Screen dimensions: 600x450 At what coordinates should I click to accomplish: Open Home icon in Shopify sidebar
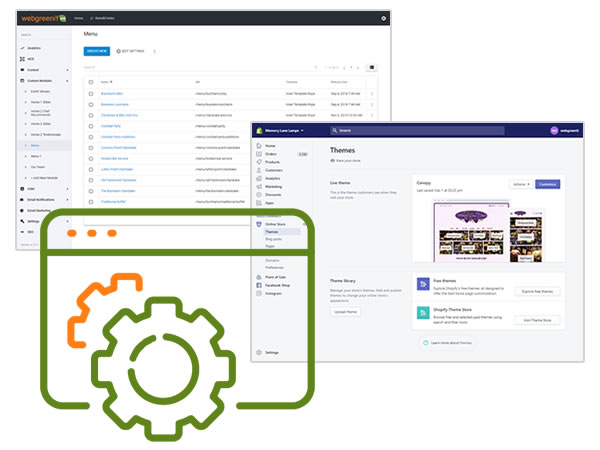pyautogui.click(x=259, y=146)
